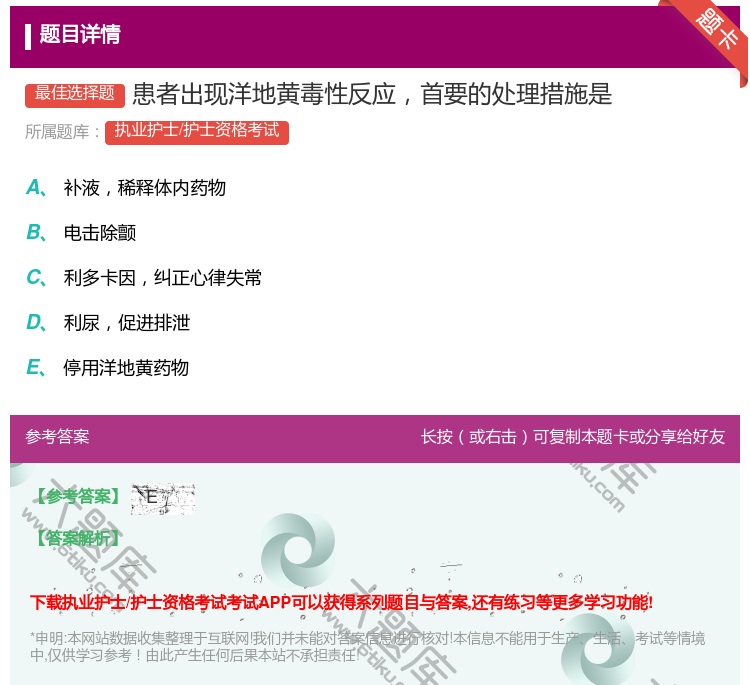Open the 执业护士/护士资格考试 question bank link
Image resolution: width=750 pixels, height=685 pixels.
click(197, 132)
